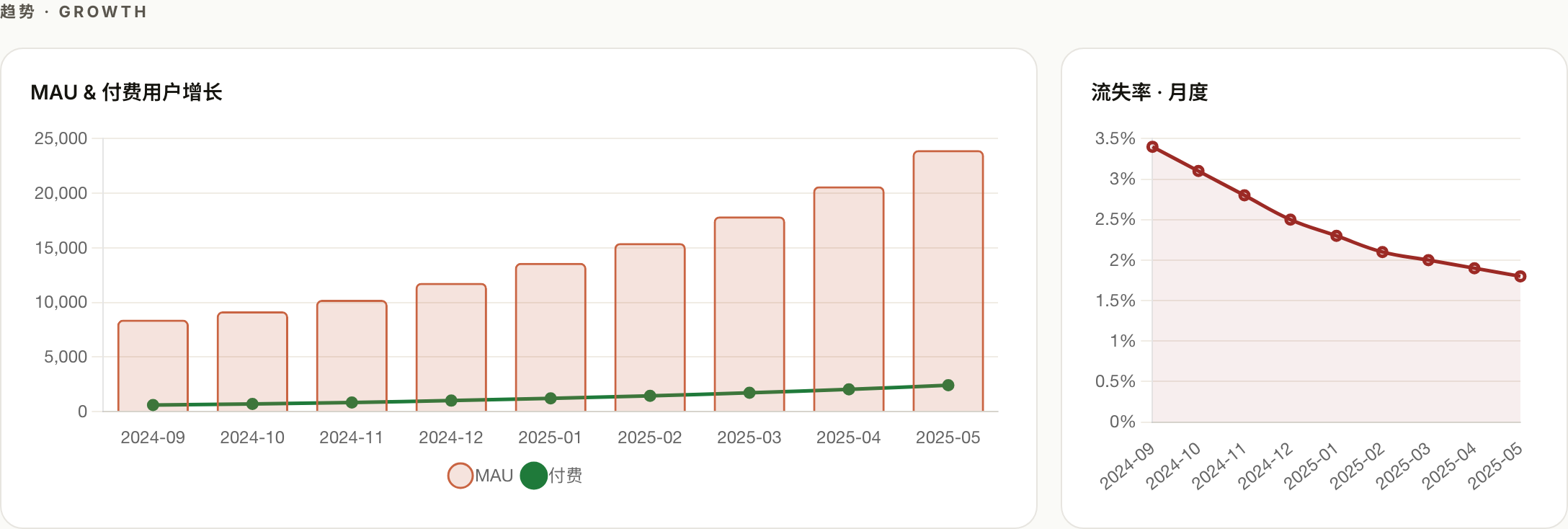Click the 趋势 · GROWTH section heading
The height and width of the screenshot is (529, 1568).
[73, 12]
